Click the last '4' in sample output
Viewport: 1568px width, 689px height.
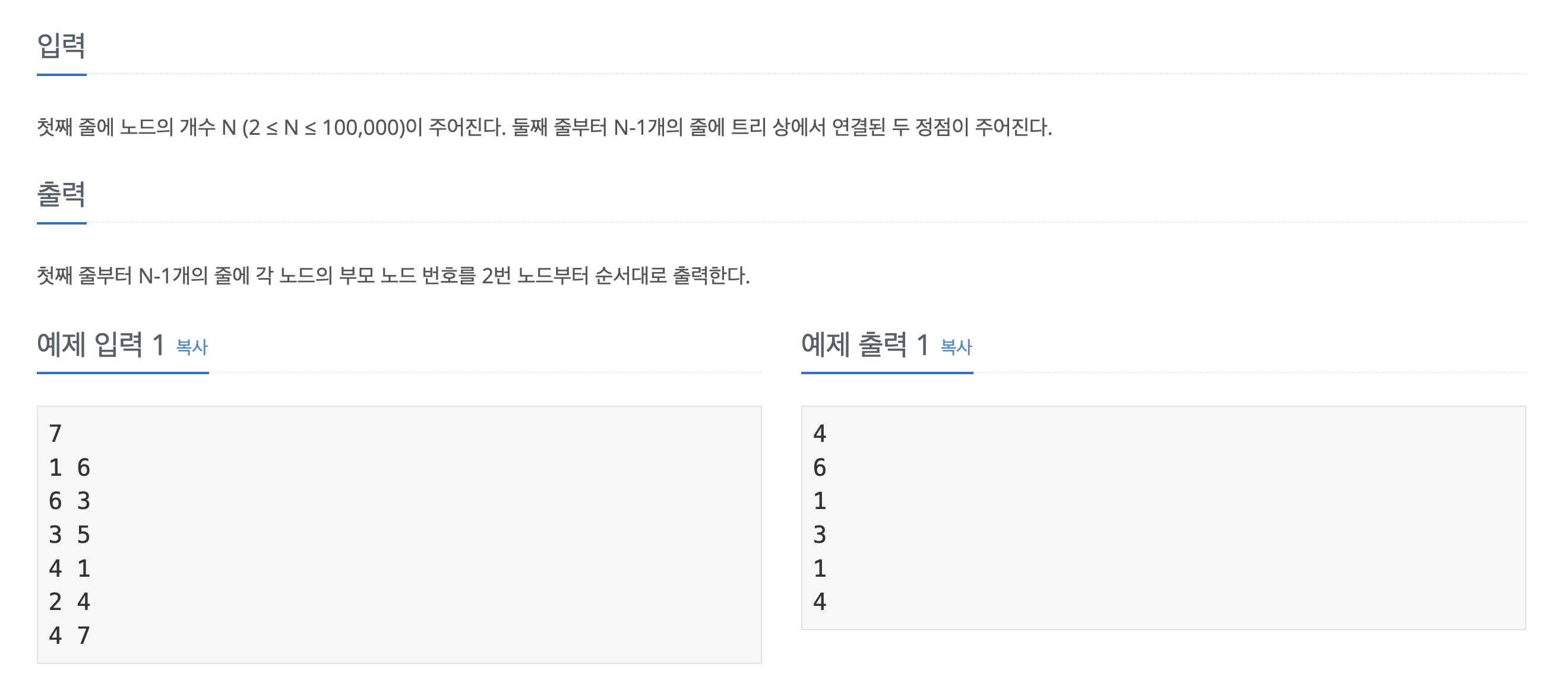point(820,602)
